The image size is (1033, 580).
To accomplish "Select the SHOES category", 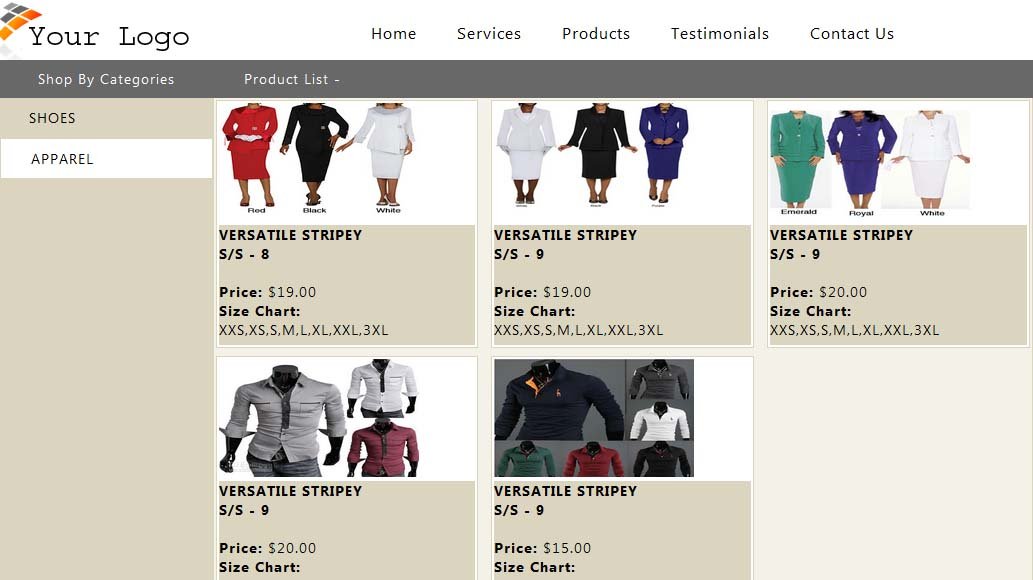I will click(x=106, y=119).
